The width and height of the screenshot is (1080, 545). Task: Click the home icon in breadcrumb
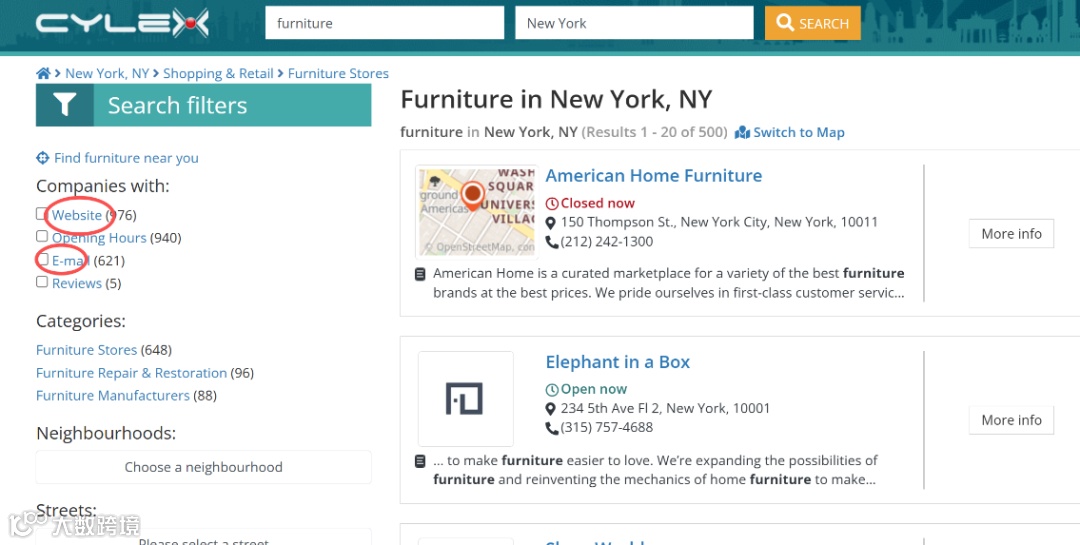(x=43, y=73)
